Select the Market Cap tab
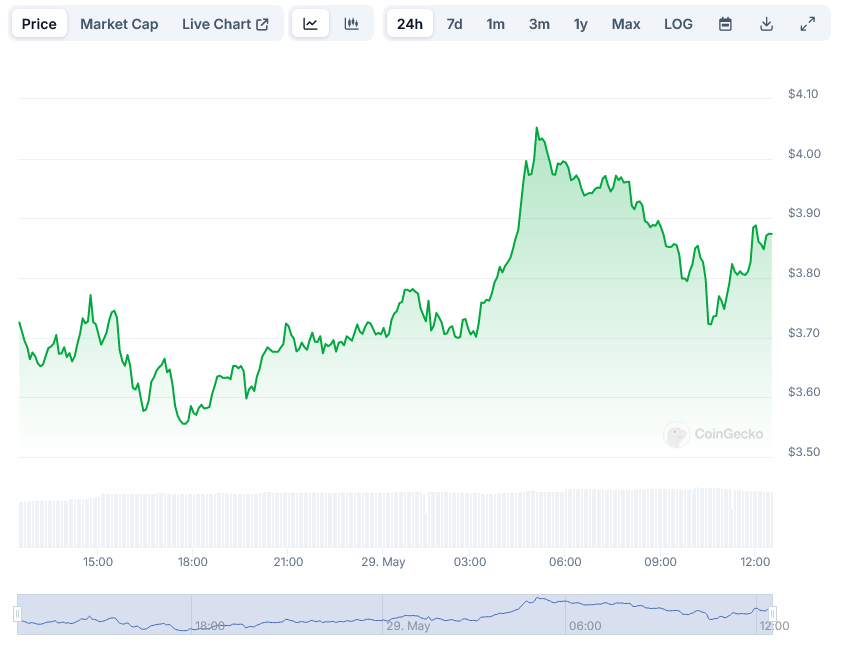The width and height of the screenshot is (859, 654). click(119, 24)
